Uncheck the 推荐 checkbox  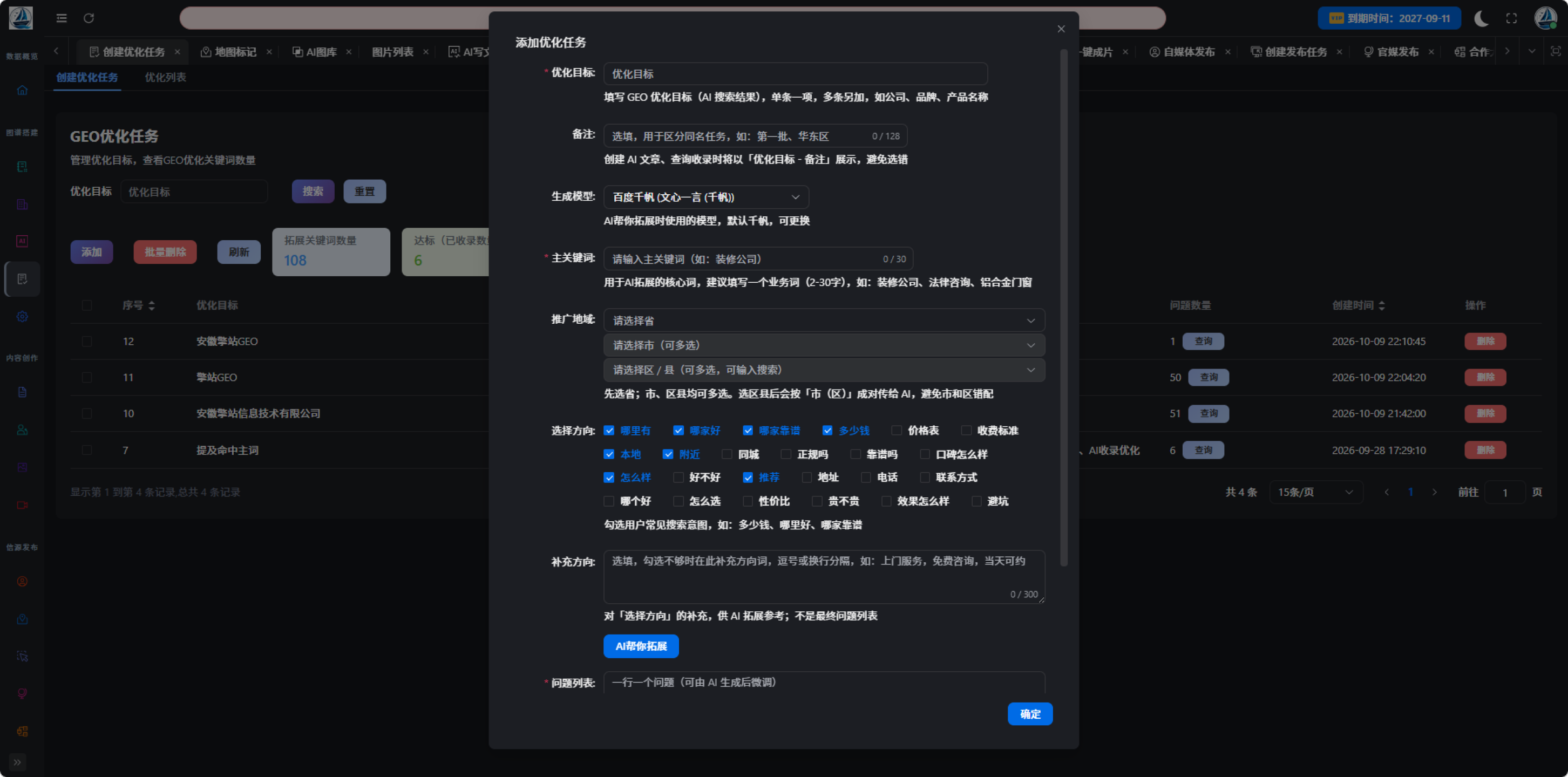click(748, 477)
